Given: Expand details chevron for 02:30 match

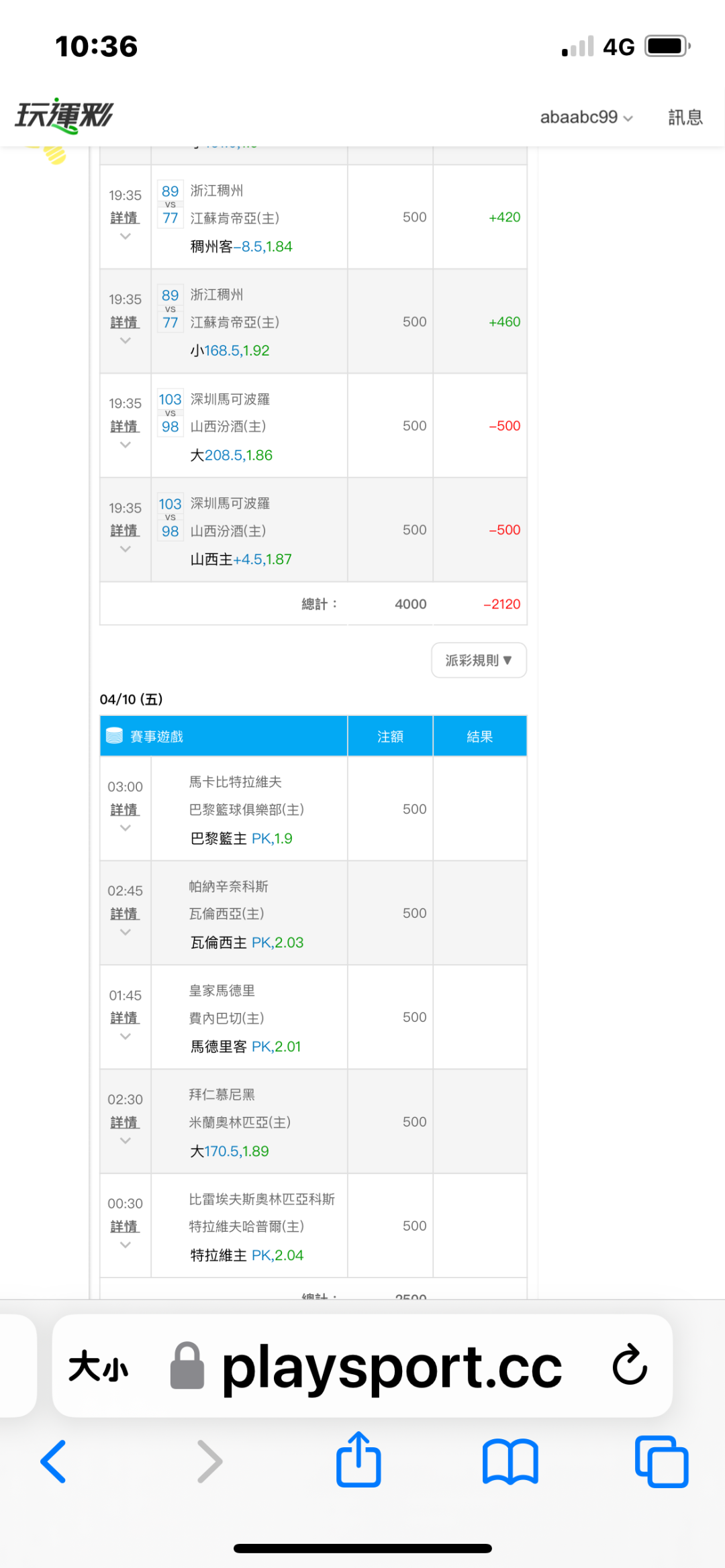Looking at the screenshot, I should click(x=125, y=1141).
